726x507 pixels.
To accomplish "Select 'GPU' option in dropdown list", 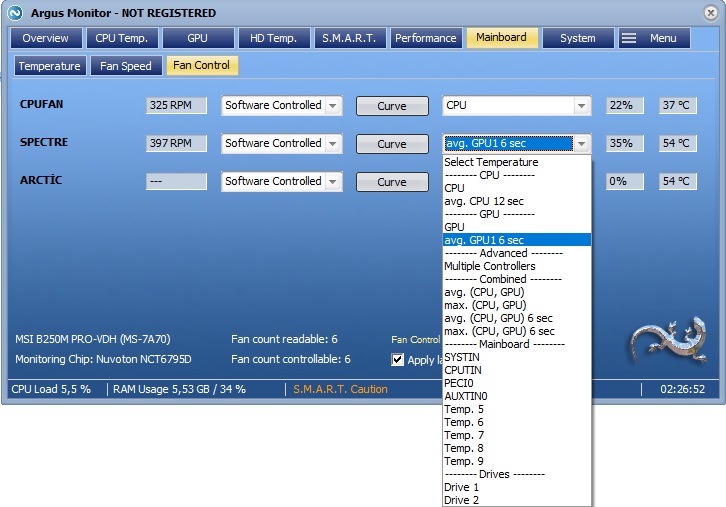I will (x=517, y=227).
